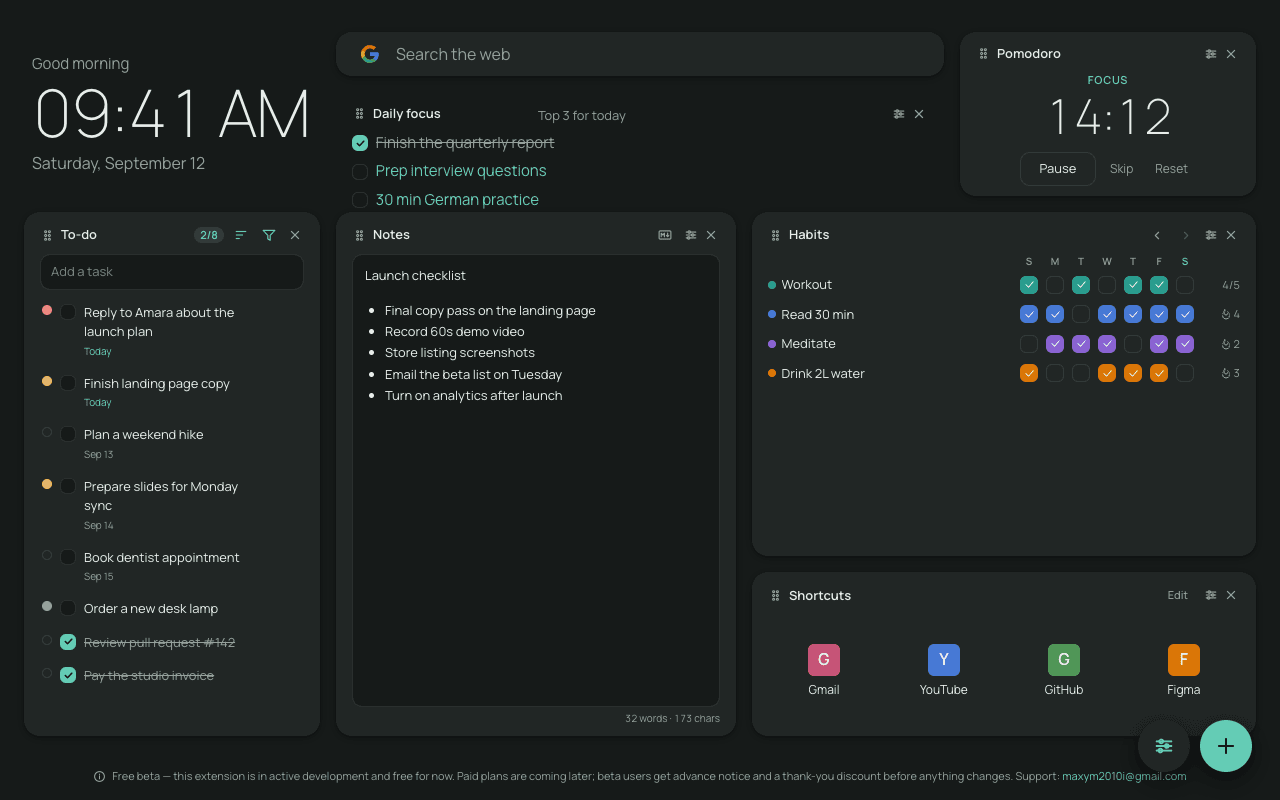Click the Record 60s demo video note line
The width and height of the screenshot is (1280, 800).
coord(455,332)
